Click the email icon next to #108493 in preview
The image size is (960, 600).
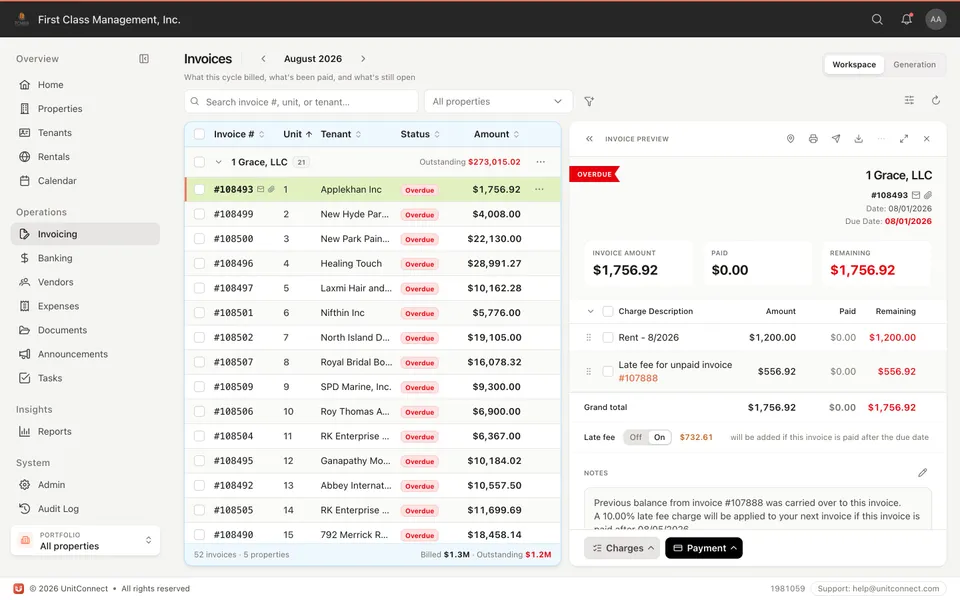tap(916, 195)
